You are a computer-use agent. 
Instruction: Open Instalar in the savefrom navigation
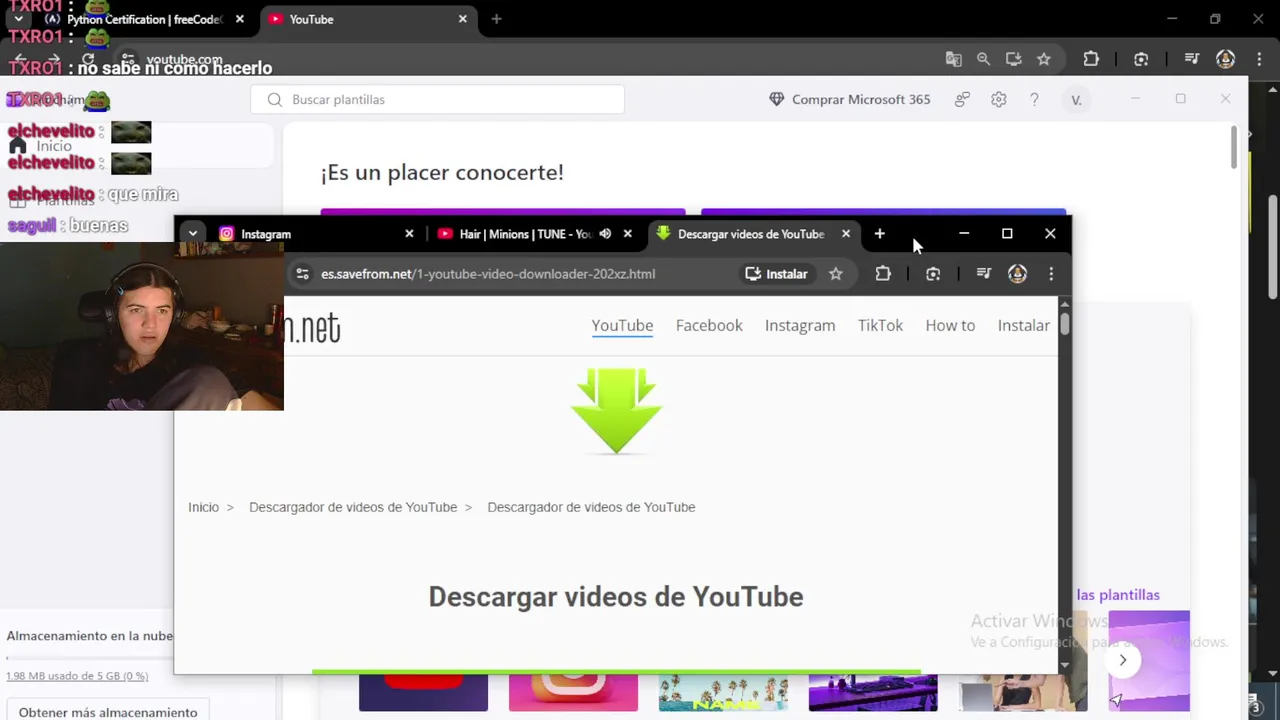[x=1024, y=325]
